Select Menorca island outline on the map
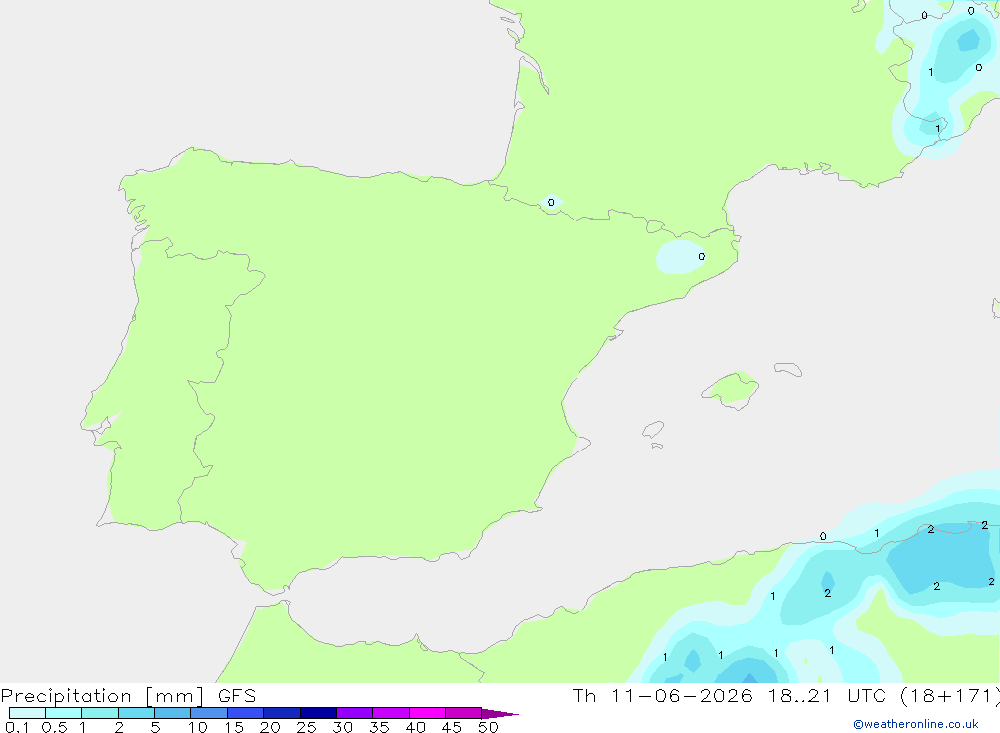 coord(788,369)
